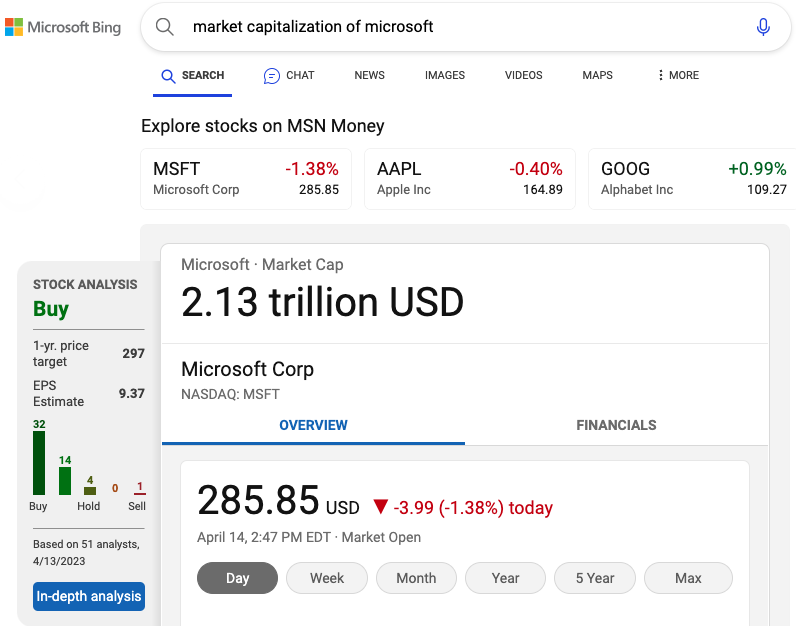Select the Year chart range

click(x=505, y=578)
